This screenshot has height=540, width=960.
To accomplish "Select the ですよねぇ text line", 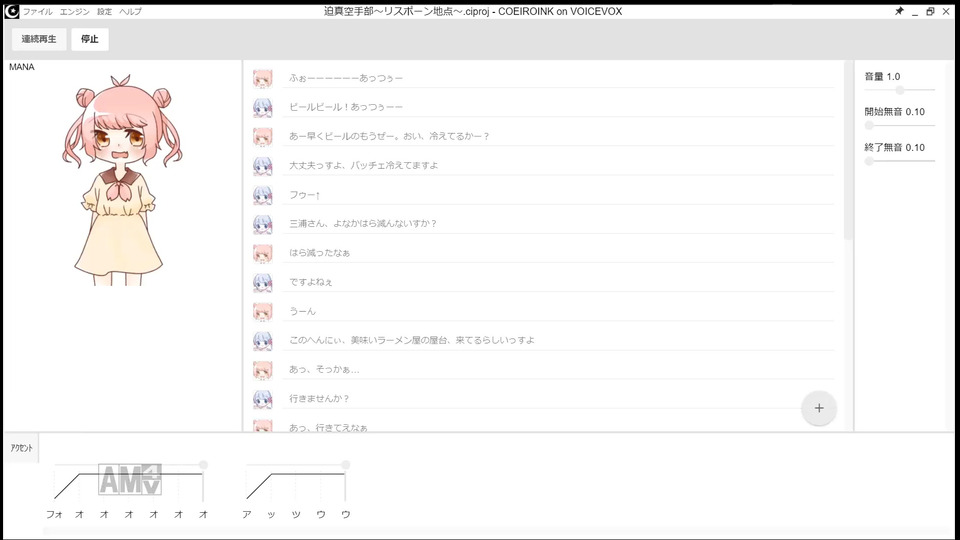I will pos(558,282).
